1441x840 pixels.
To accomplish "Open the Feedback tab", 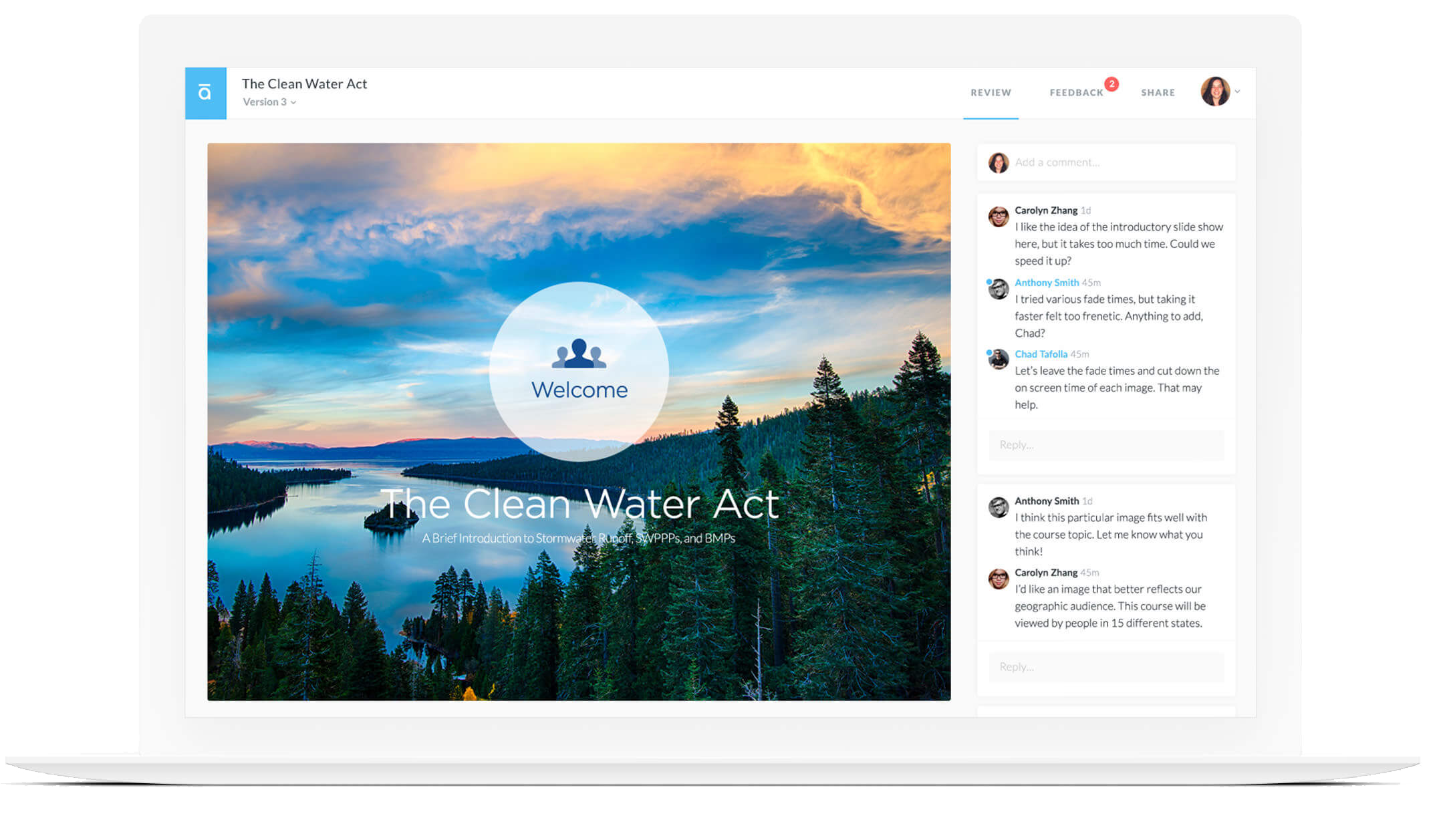I will coord(1076,93).
